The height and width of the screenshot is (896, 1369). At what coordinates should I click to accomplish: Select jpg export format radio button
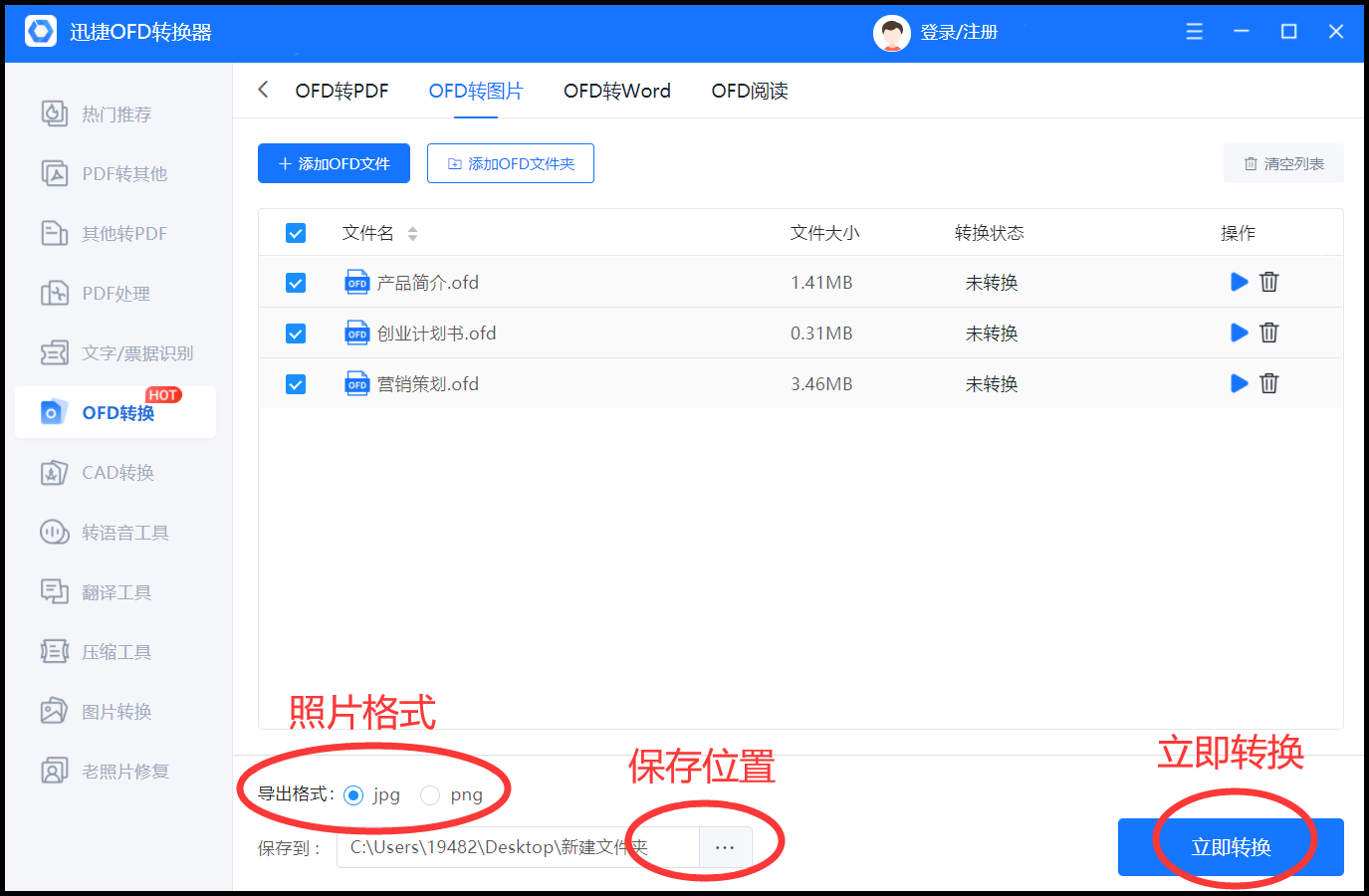pos(352,795)
